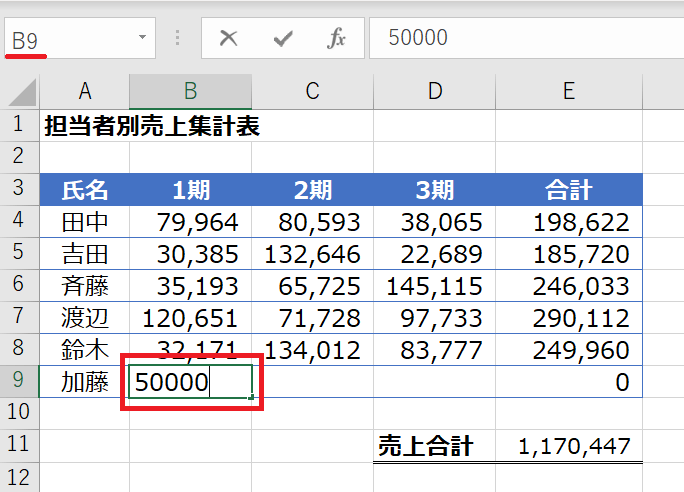Select cell containing 田中

(x=85, y=222)
